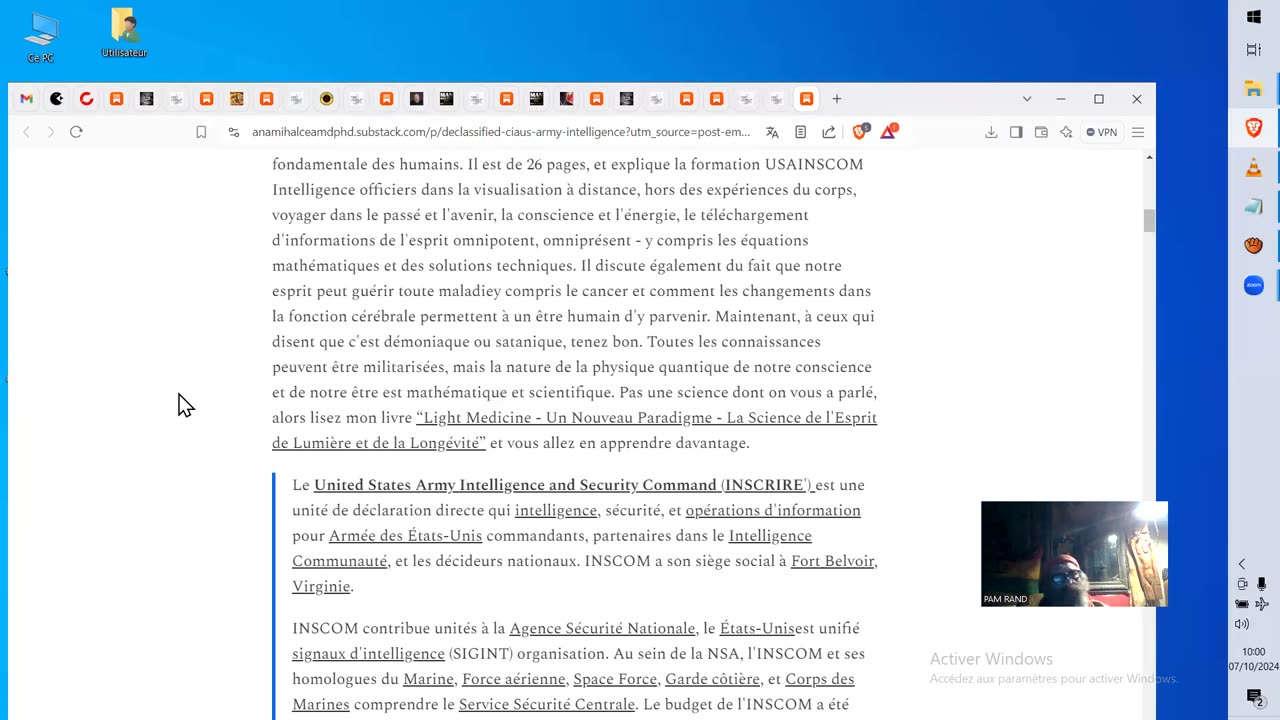Click the browser forward arrow
The image size is (1280, 720).
50,132
